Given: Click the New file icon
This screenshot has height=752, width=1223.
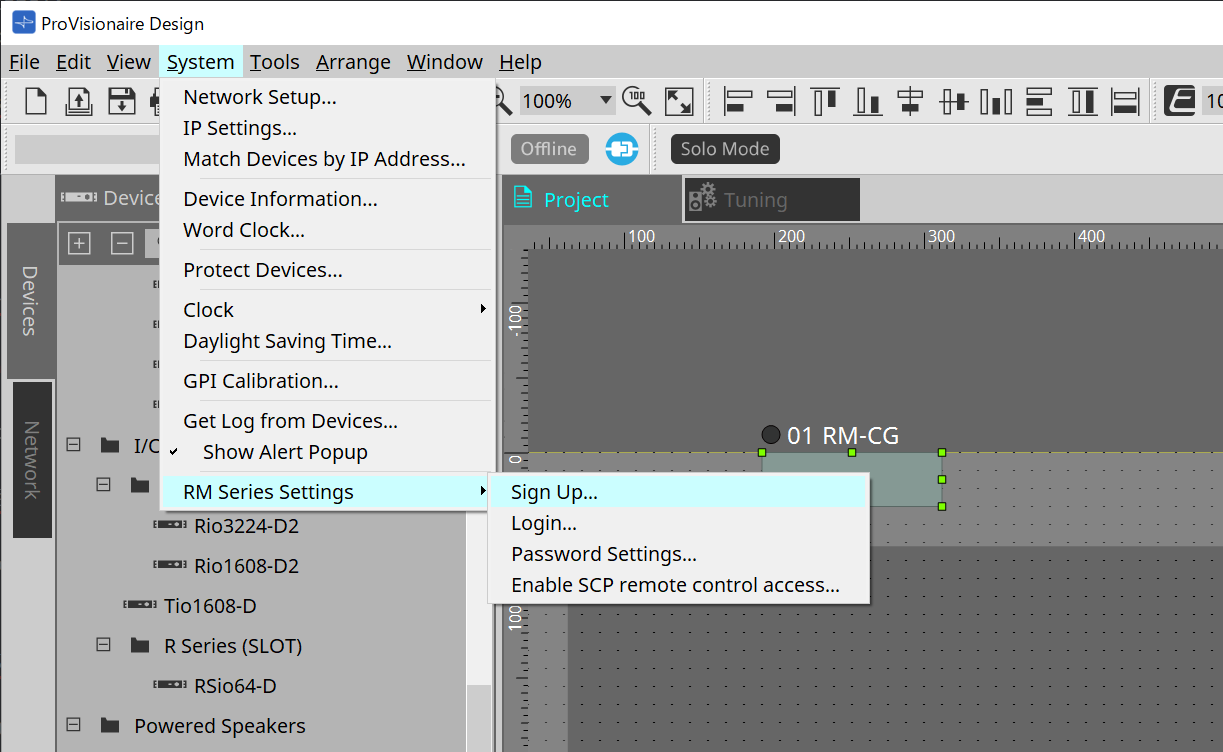Looking at the screenshot, I should 36,101.
